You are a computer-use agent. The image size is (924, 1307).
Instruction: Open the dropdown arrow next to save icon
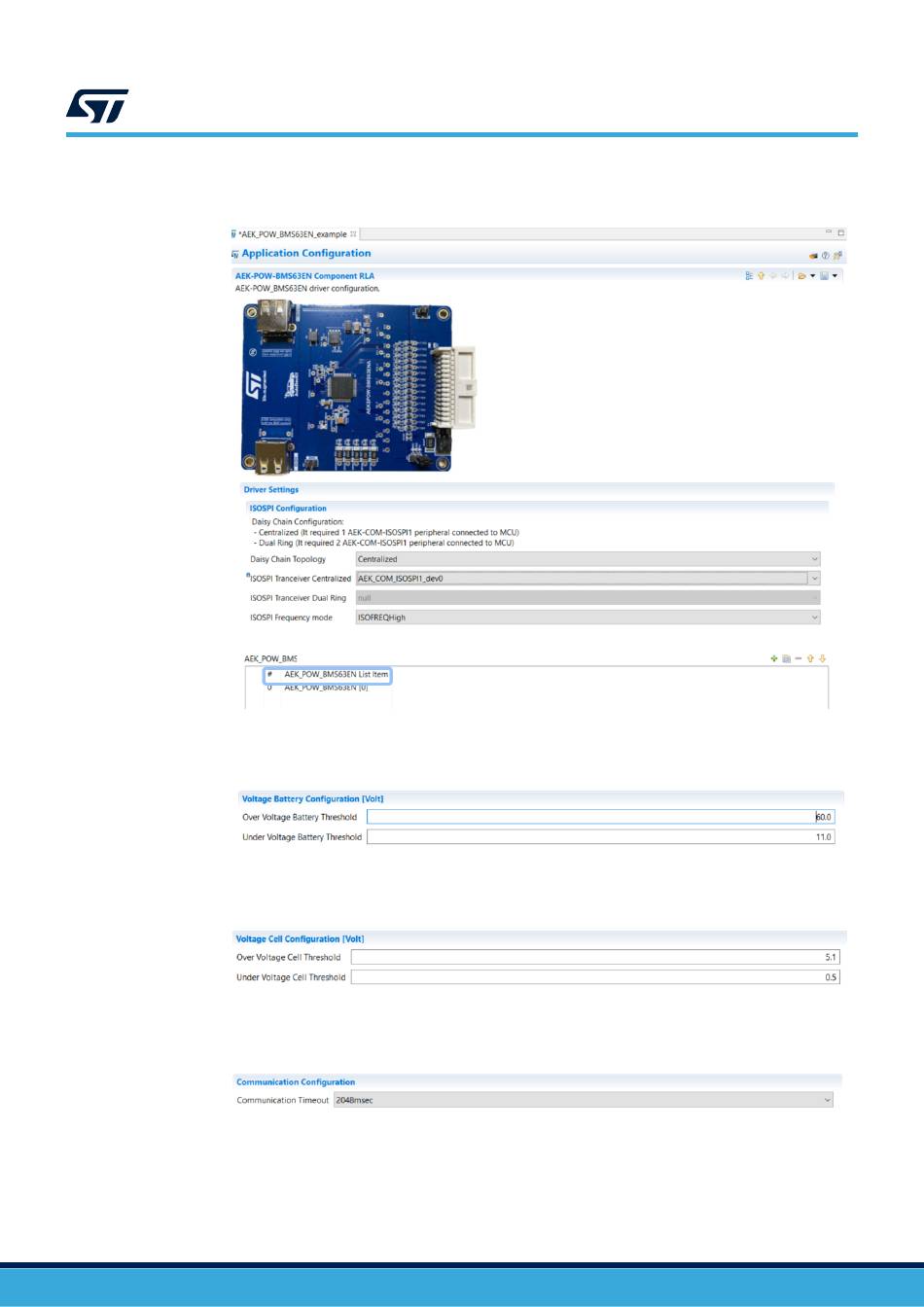tap(835, 276)
